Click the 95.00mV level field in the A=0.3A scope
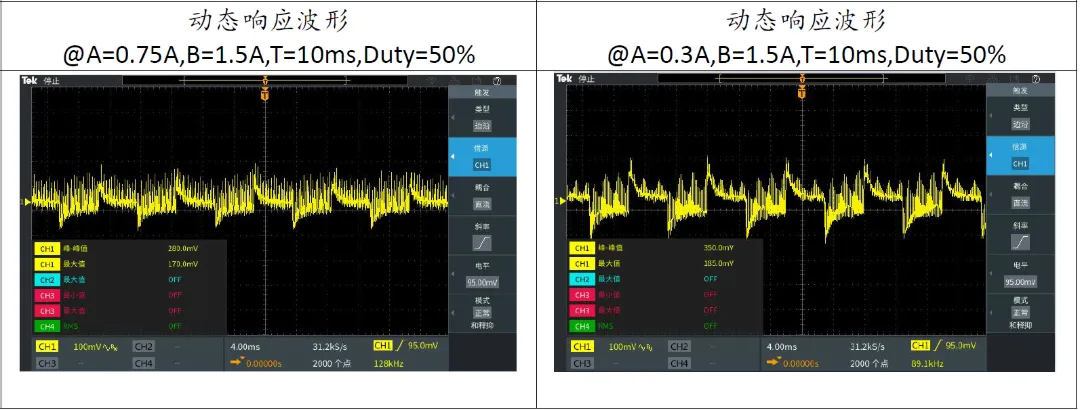The width and height of the screenshot is (1080, 410). click(1020, 282)
